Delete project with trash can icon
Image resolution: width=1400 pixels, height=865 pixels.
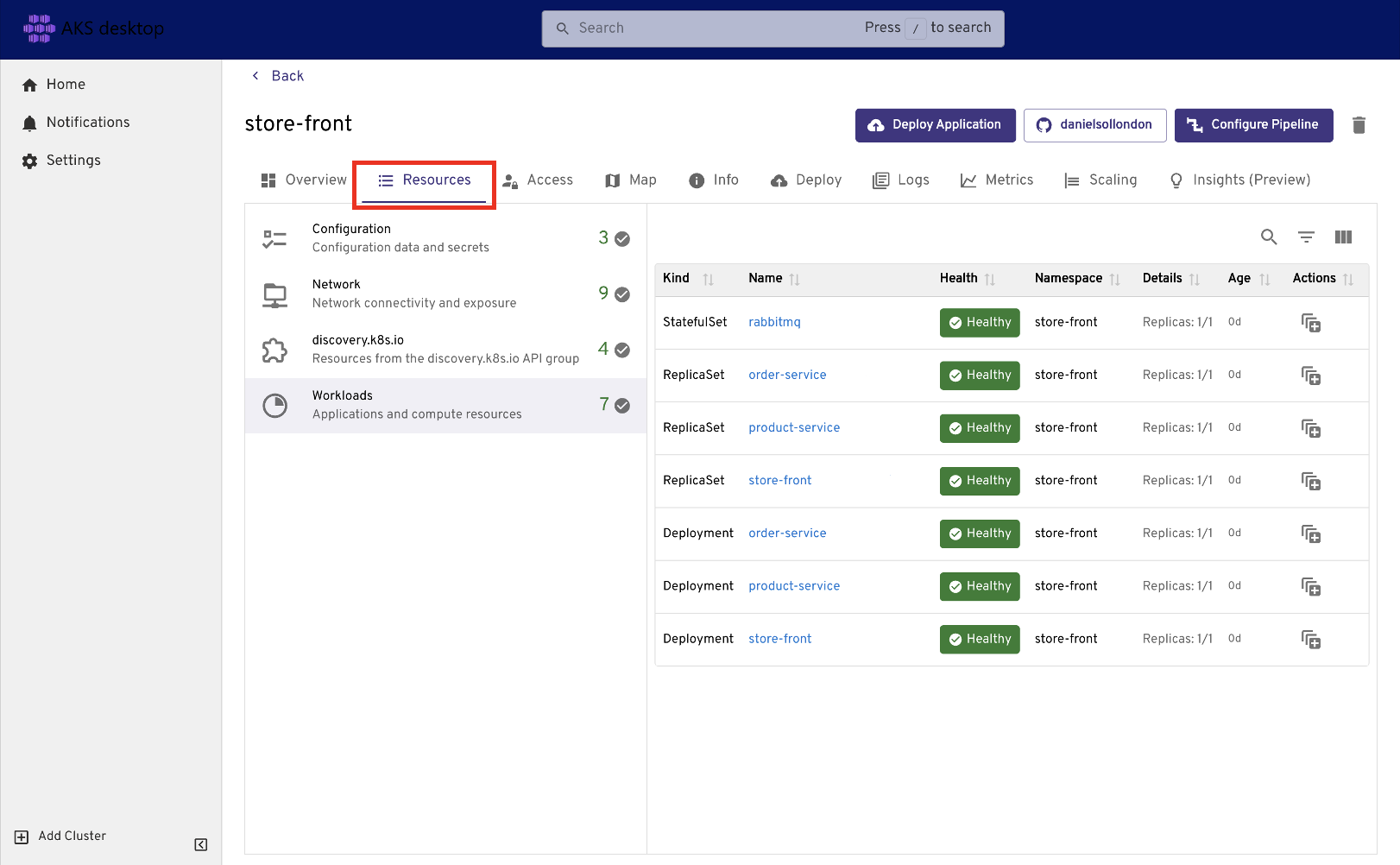tap(1359, 125)
